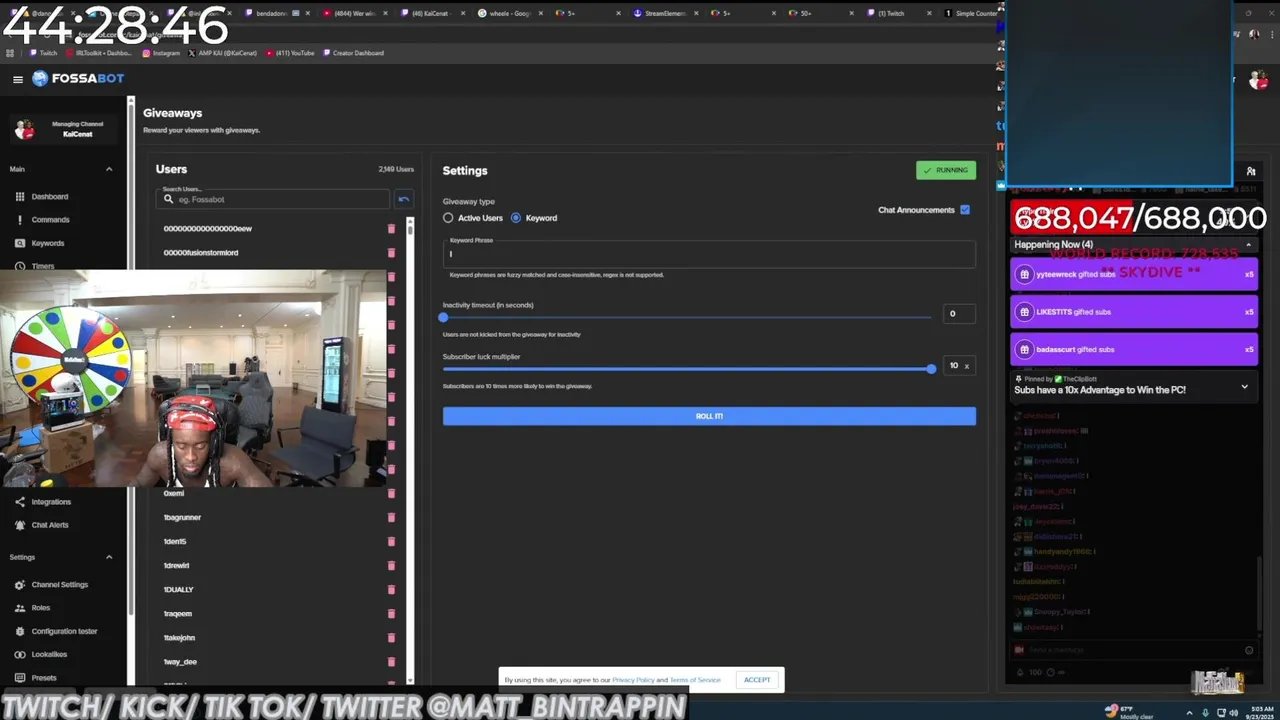This screenshot has width=1280, height=720.
Task: Click the ROLL IT! button
Action: tap(709, 416)
